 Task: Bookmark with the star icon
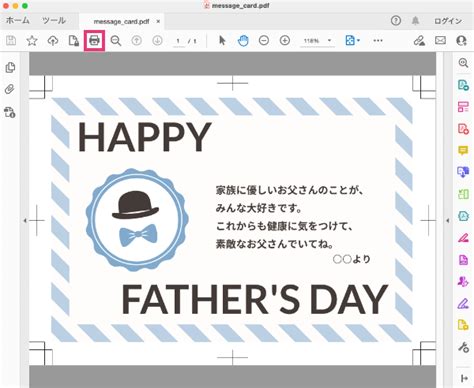(x=32, y=41)
